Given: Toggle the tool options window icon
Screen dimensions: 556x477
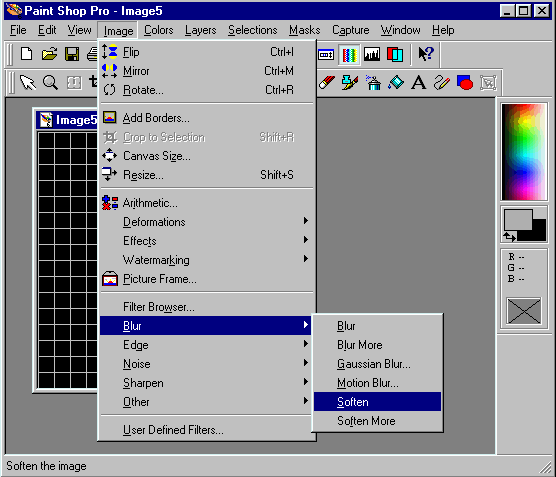Looking at the screenshot, I should tap(326, 55).
